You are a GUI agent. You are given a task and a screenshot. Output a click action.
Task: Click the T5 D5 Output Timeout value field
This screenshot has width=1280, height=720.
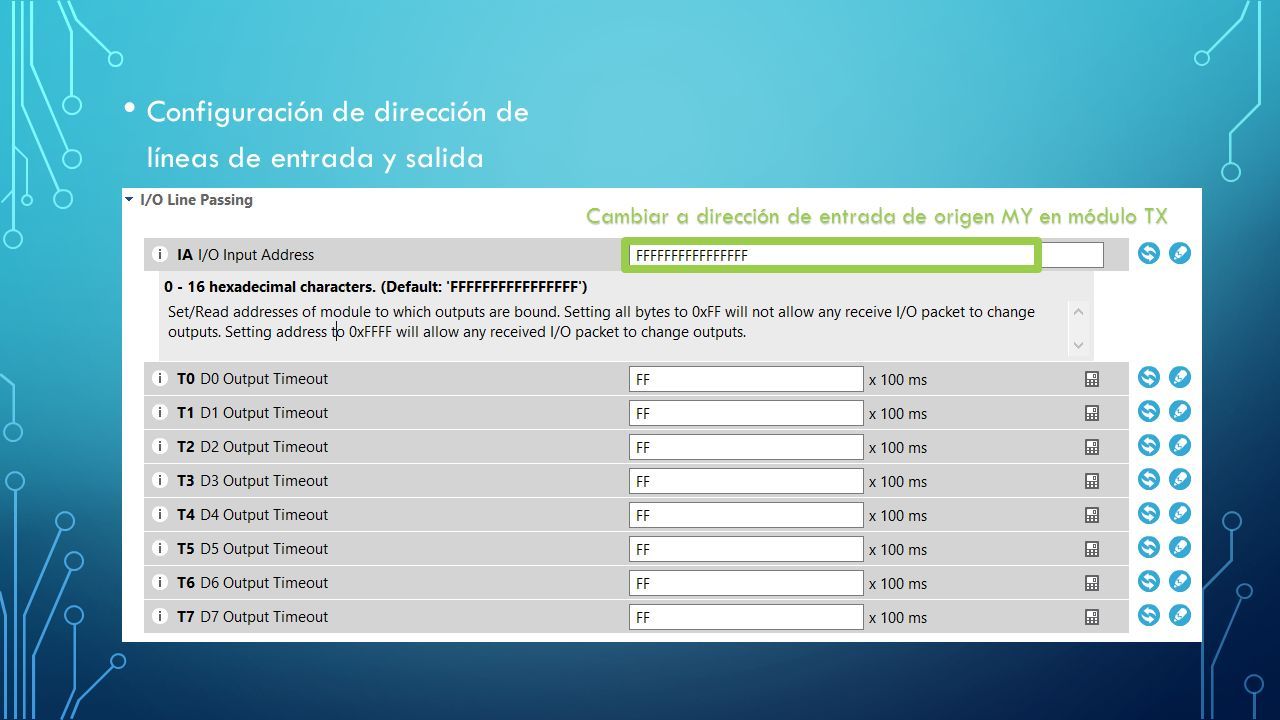[x=746, y=549]
